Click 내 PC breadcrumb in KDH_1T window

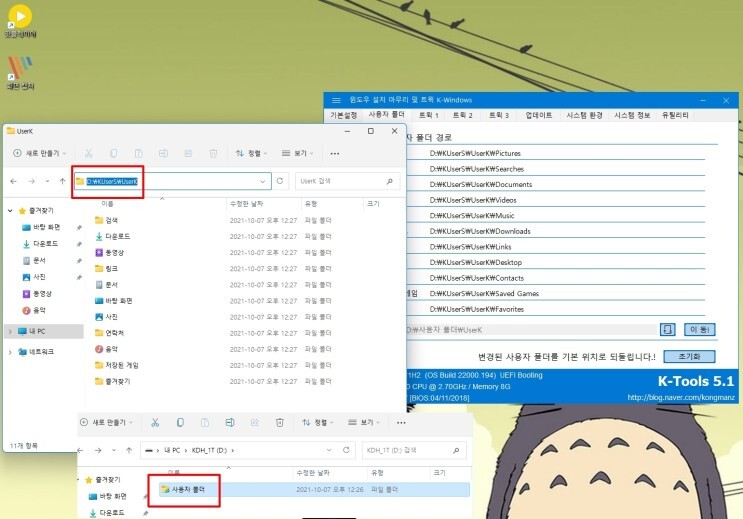click(172, 450)
